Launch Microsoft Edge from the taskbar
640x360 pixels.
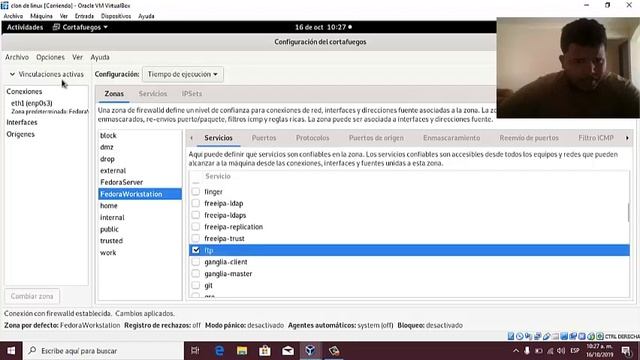[219, 351]
